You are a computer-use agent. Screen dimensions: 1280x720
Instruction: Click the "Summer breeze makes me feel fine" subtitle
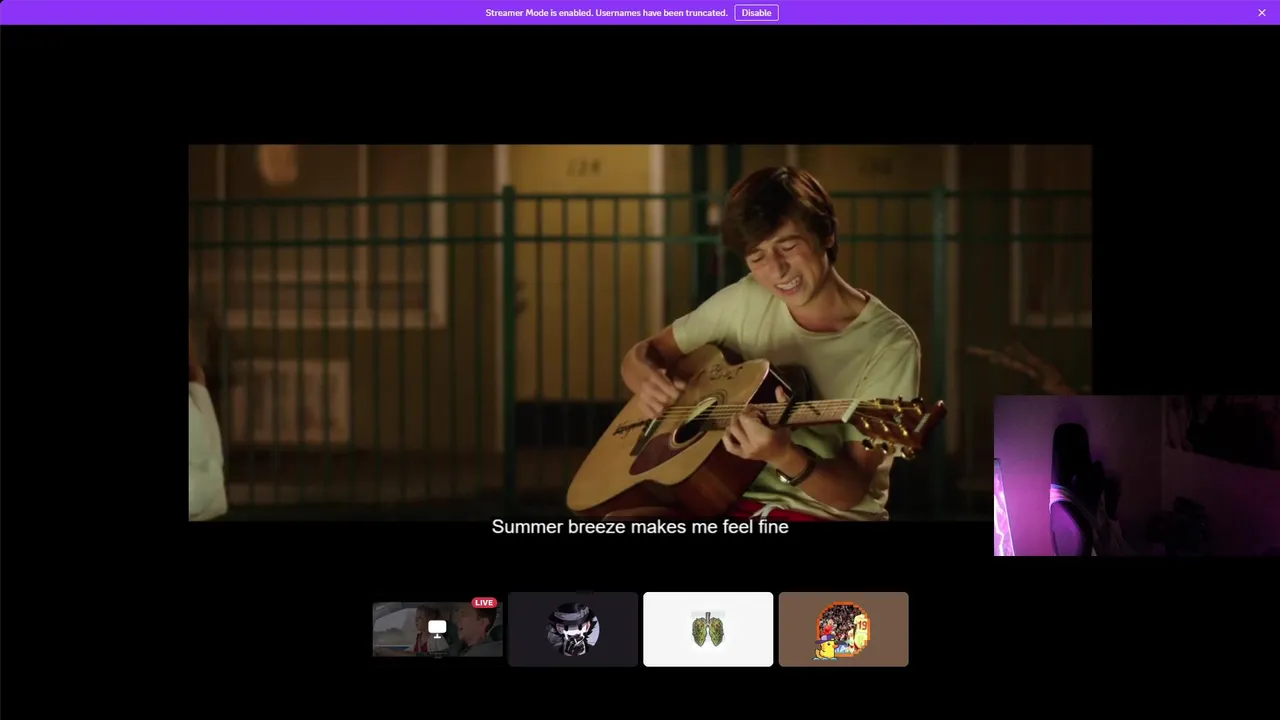(x=640, y=526)
